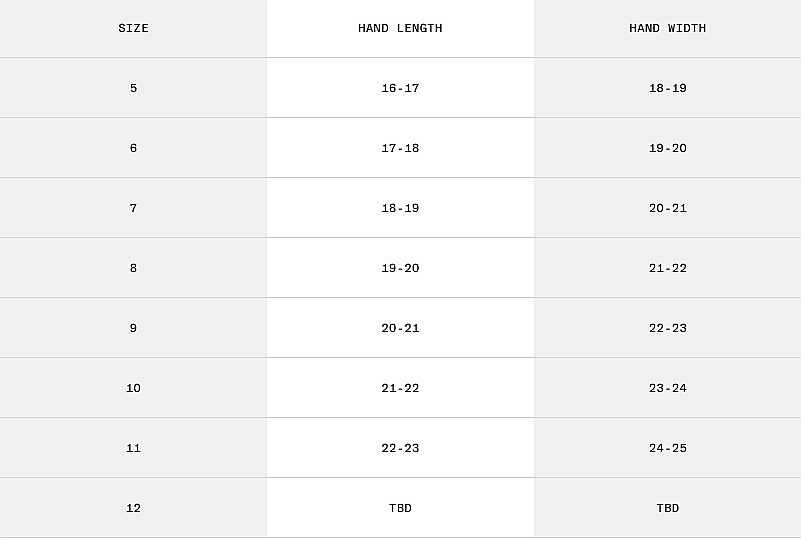801x539 pixels.
Task: Click hand length value 18-19
Action: point(400,208)
